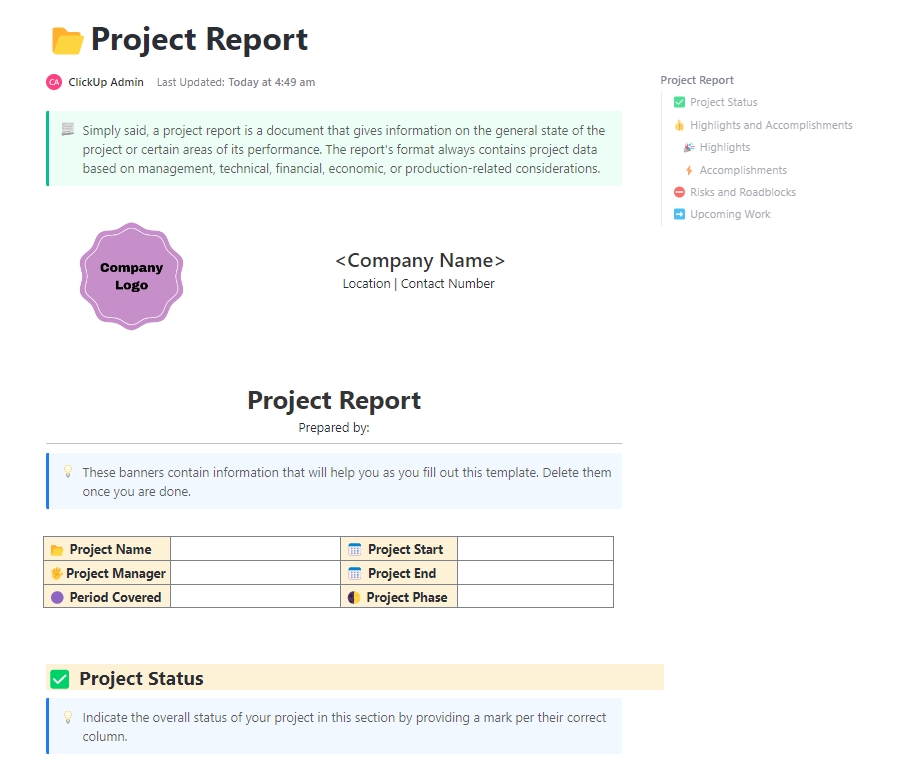908x768 pixels.
Task: Click the lightbulb icon in the blue banner
Action: 66,473
